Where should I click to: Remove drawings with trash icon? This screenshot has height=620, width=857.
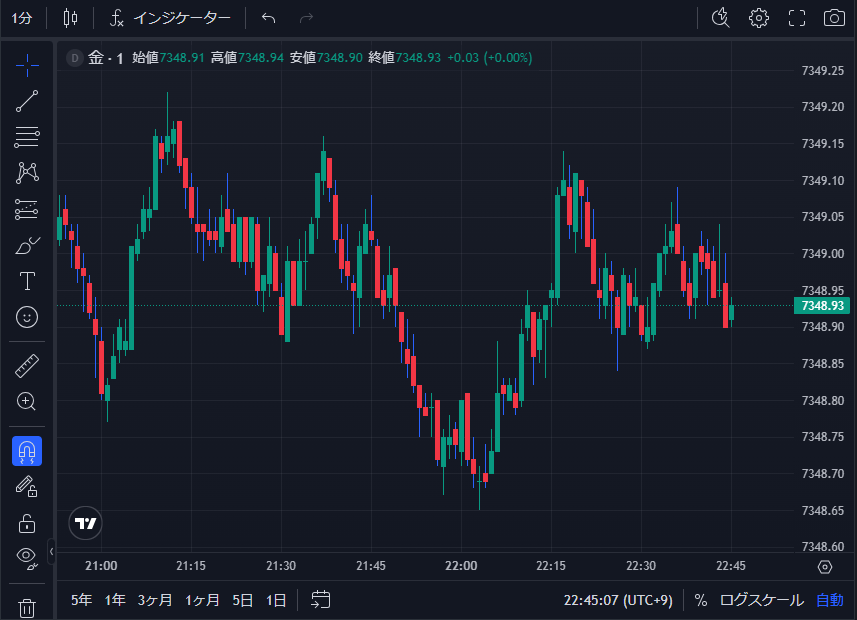[27, 608]
